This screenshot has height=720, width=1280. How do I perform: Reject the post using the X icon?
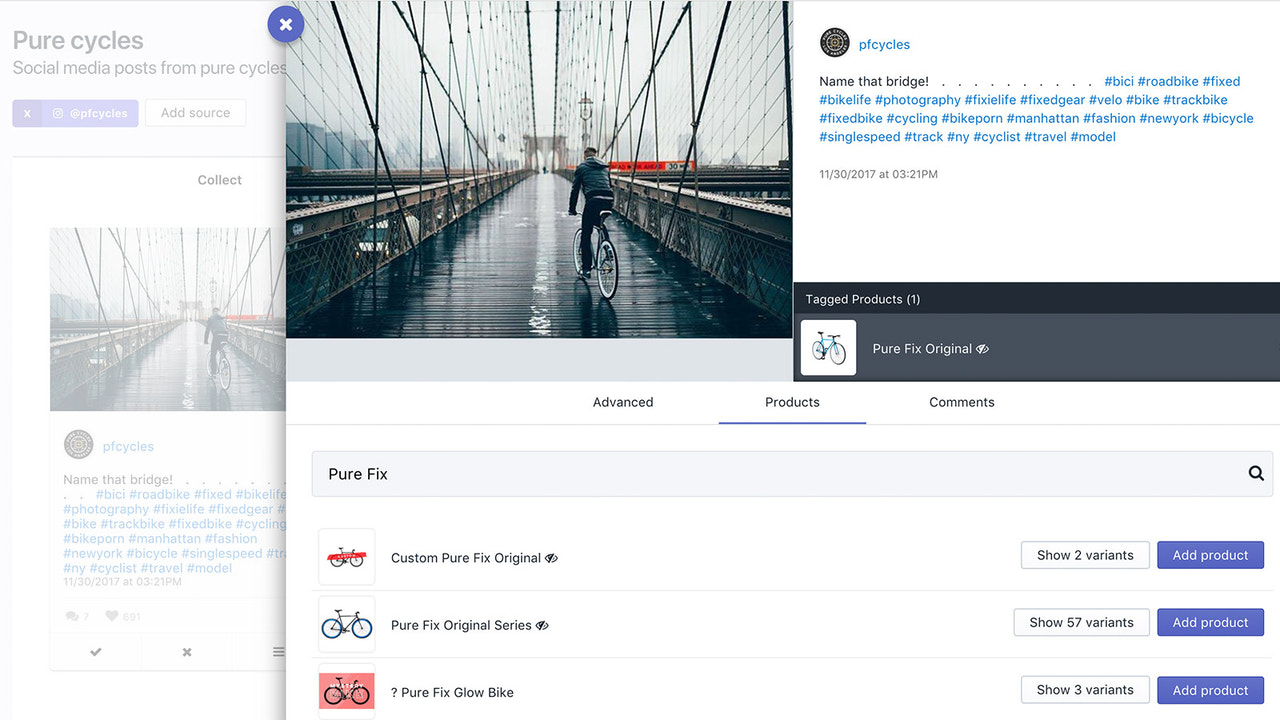coord(186,652)
